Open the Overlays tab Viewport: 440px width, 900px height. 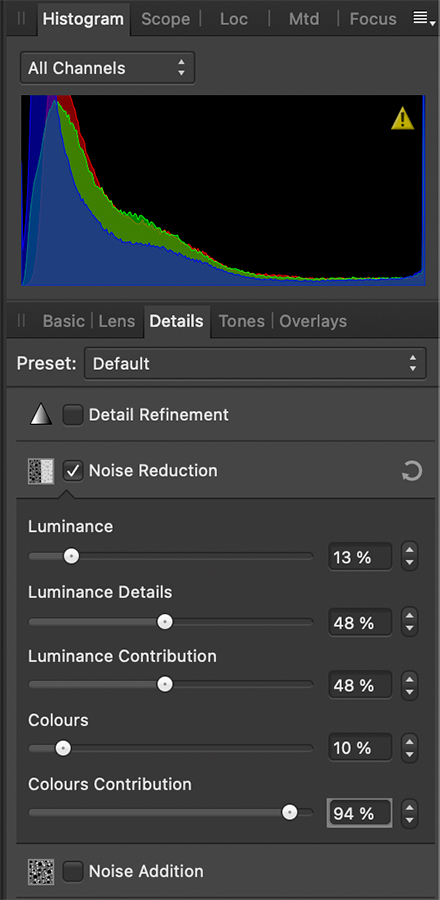point(313,321)
